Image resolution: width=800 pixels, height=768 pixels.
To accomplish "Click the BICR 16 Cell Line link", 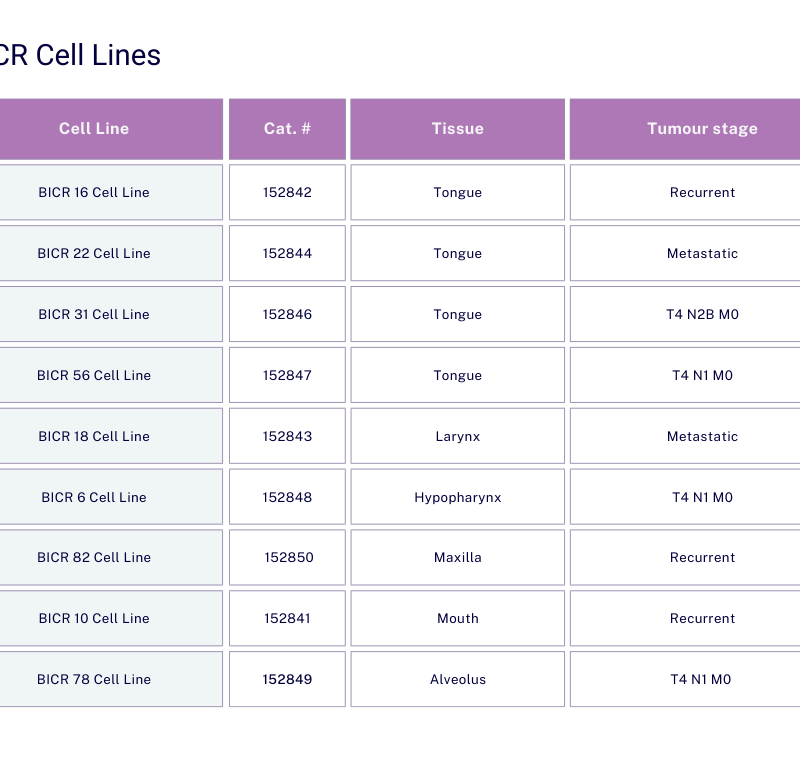I will [x=94, y=193].
